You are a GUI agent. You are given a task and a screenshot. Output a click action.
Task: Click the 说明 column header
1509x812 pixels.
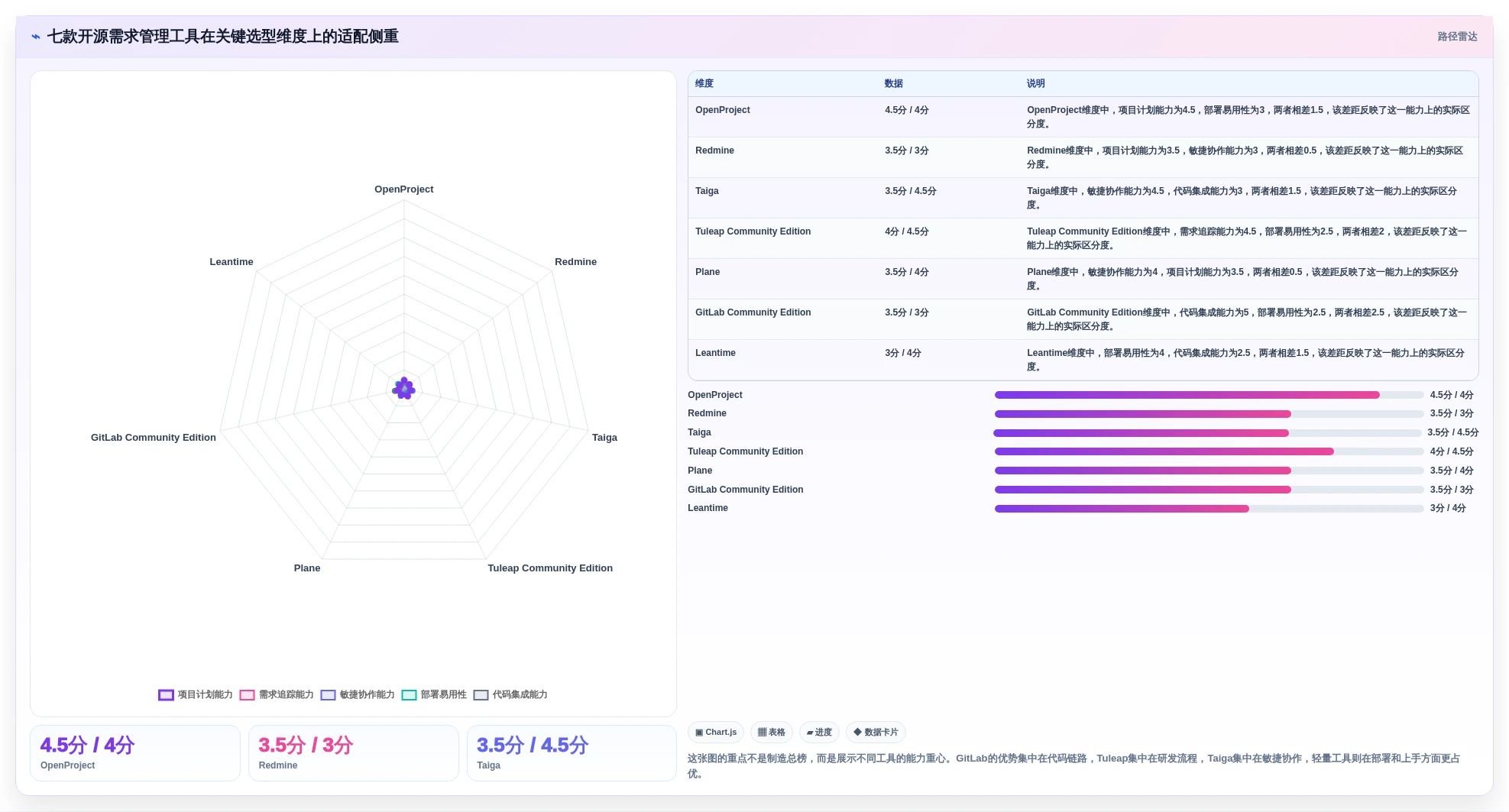coord(1036,83)
